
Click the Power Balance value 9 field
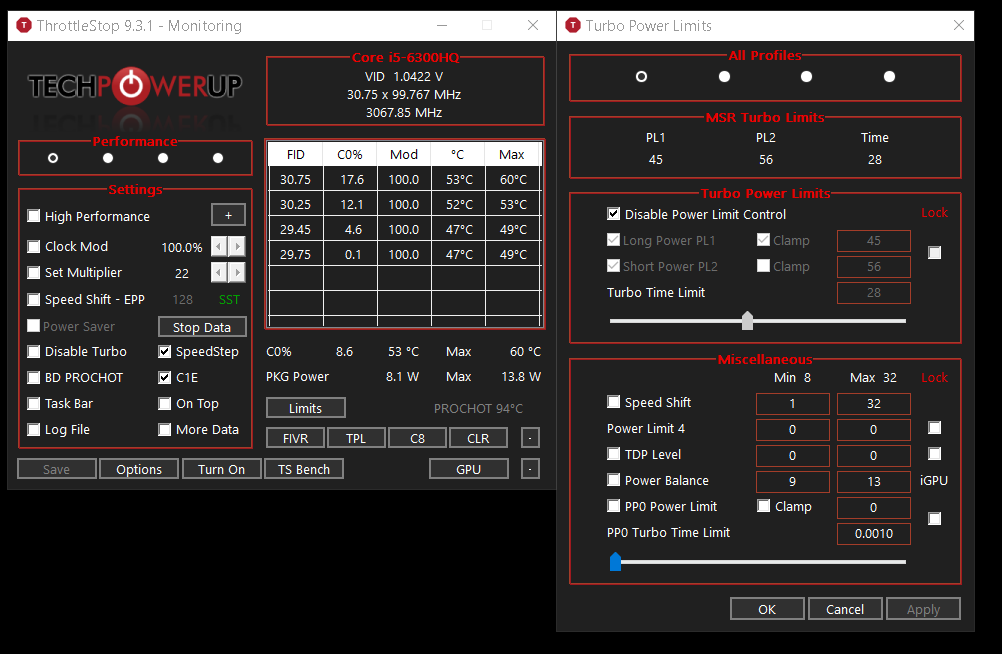coord(792,481)
